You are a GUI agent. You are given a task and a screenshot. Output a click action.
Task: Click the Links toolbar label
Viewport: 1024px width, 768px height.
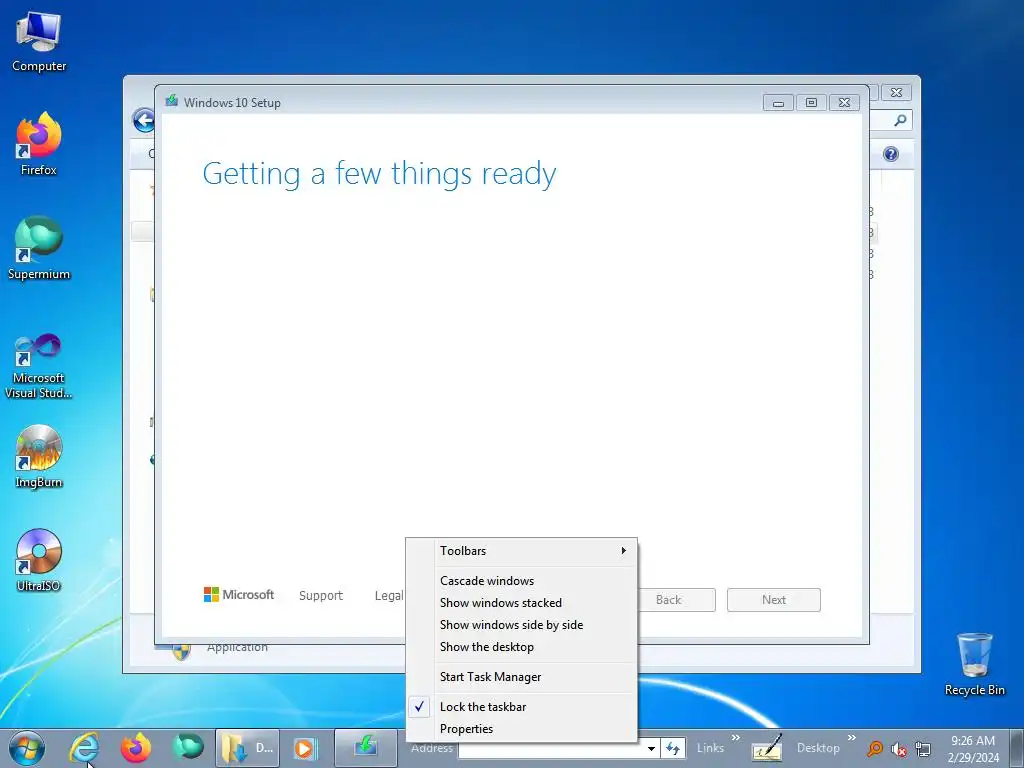pyautogui.click(x=710, y=748)
